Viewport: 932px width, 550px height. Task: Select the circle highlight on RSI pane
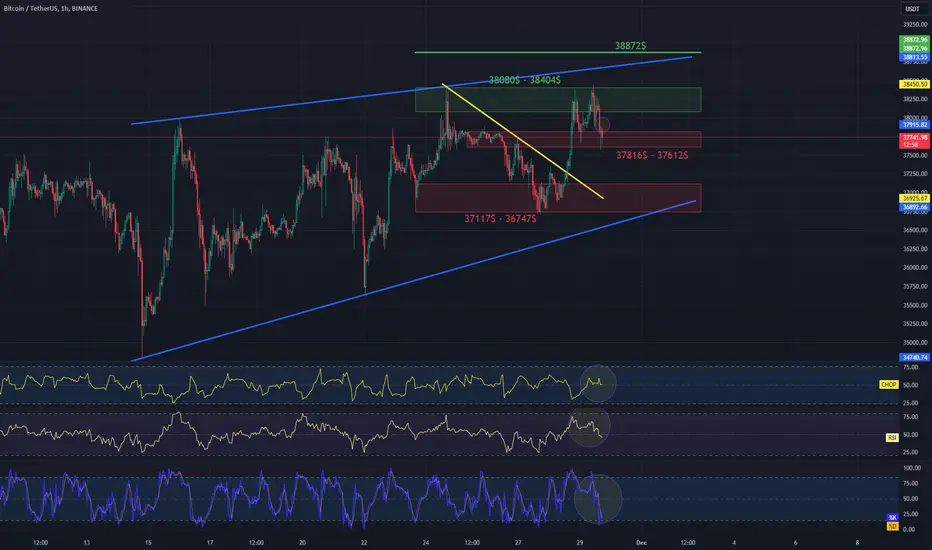coord(590,426)
